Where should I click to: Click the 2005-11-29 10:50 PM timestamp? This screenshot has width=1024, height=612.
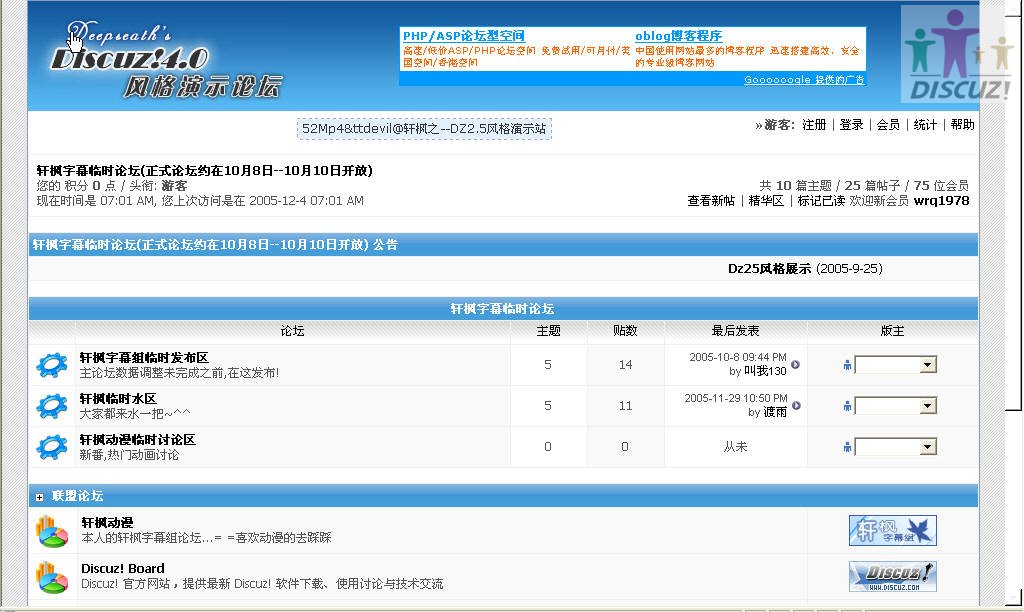pyautogui.click(x=735, y=398)
